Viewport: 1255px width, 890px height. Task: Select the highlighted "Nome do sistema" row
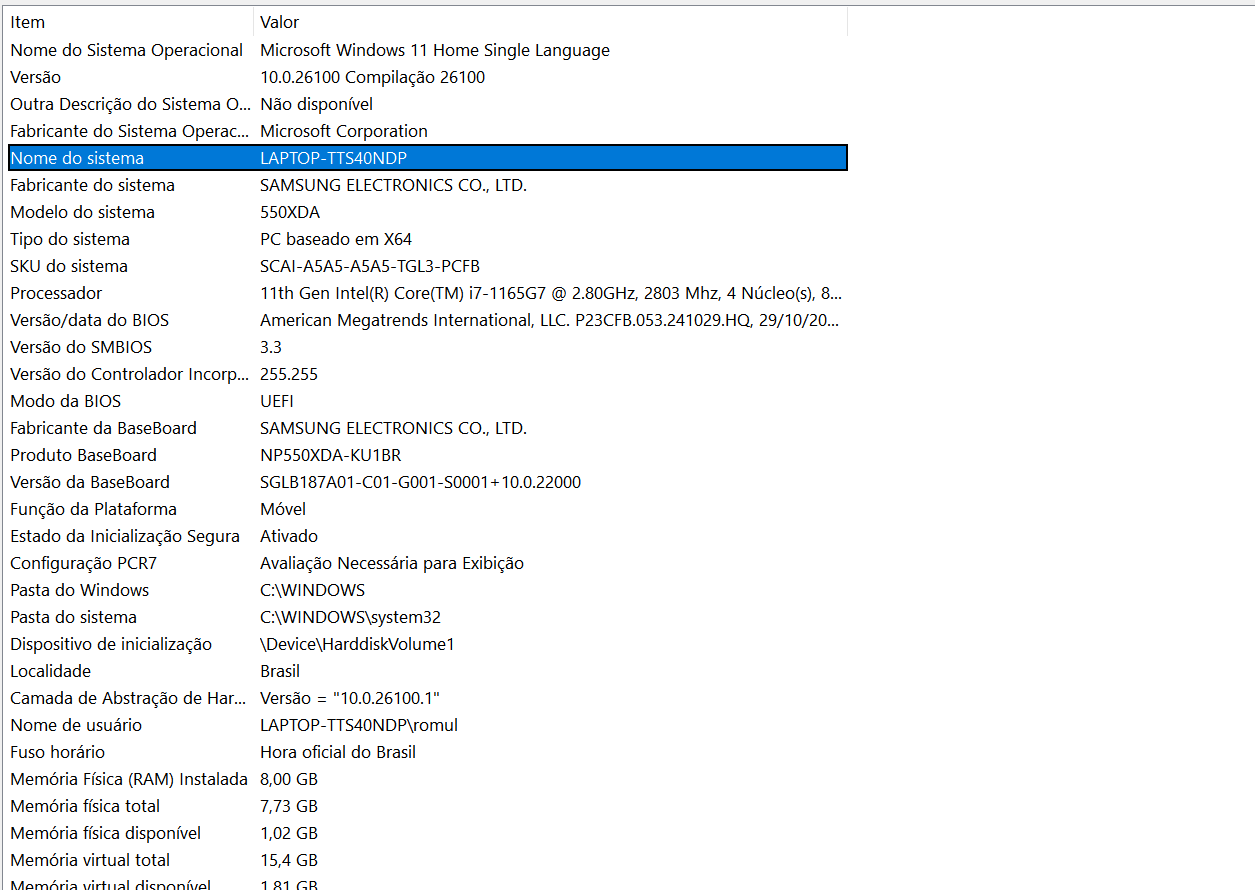pos(428,158)
